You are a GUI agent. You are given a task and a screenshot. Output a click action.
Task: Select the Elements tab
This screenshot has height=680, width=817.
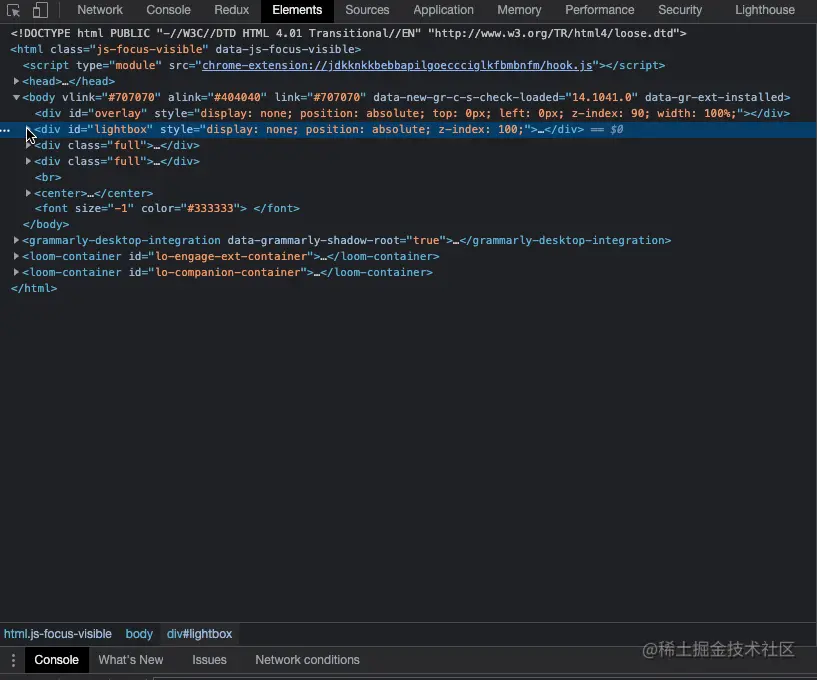coord(297,10)
